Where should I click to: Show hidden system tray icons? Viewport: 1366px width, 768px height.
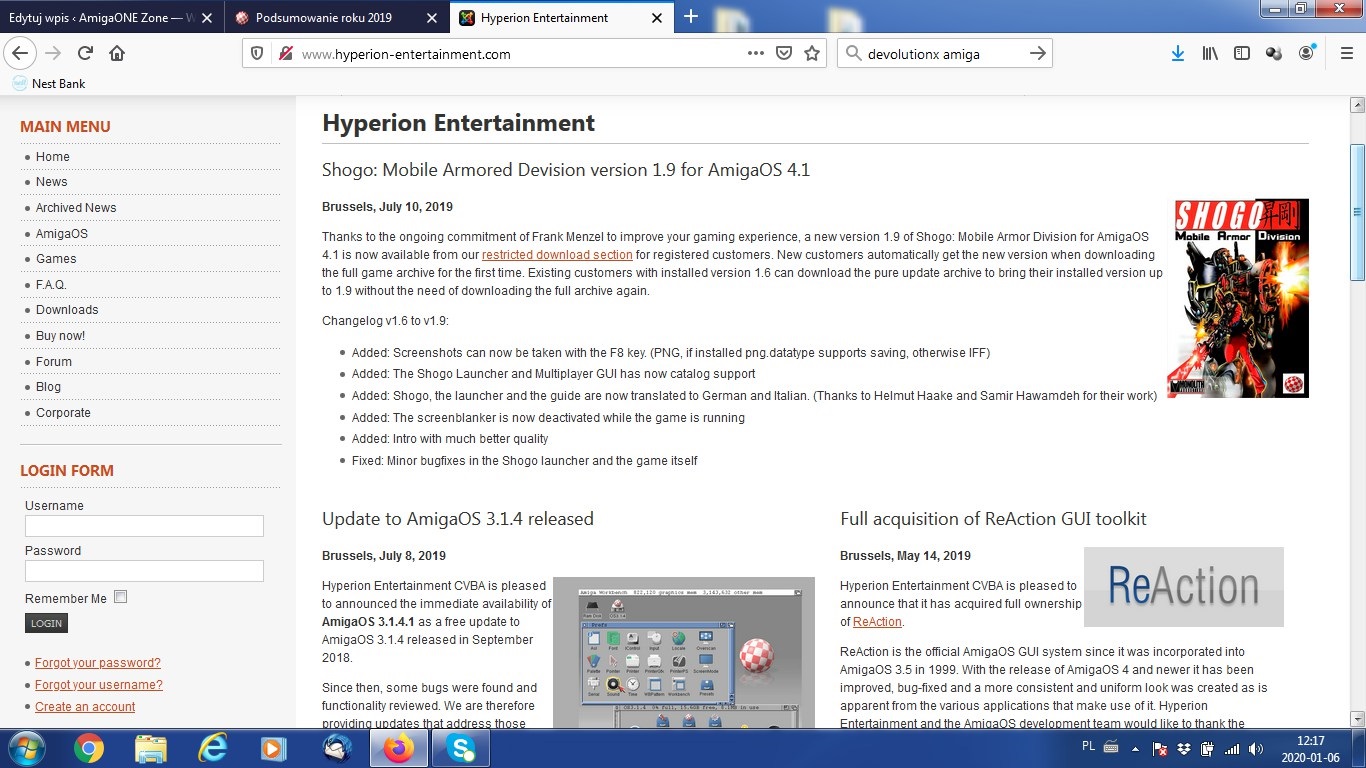(1135, 748)
